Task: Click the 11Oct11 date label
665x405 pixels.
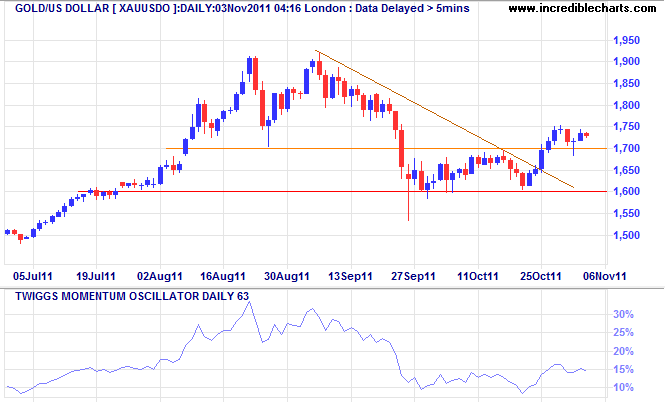Action: coord(478,277)
